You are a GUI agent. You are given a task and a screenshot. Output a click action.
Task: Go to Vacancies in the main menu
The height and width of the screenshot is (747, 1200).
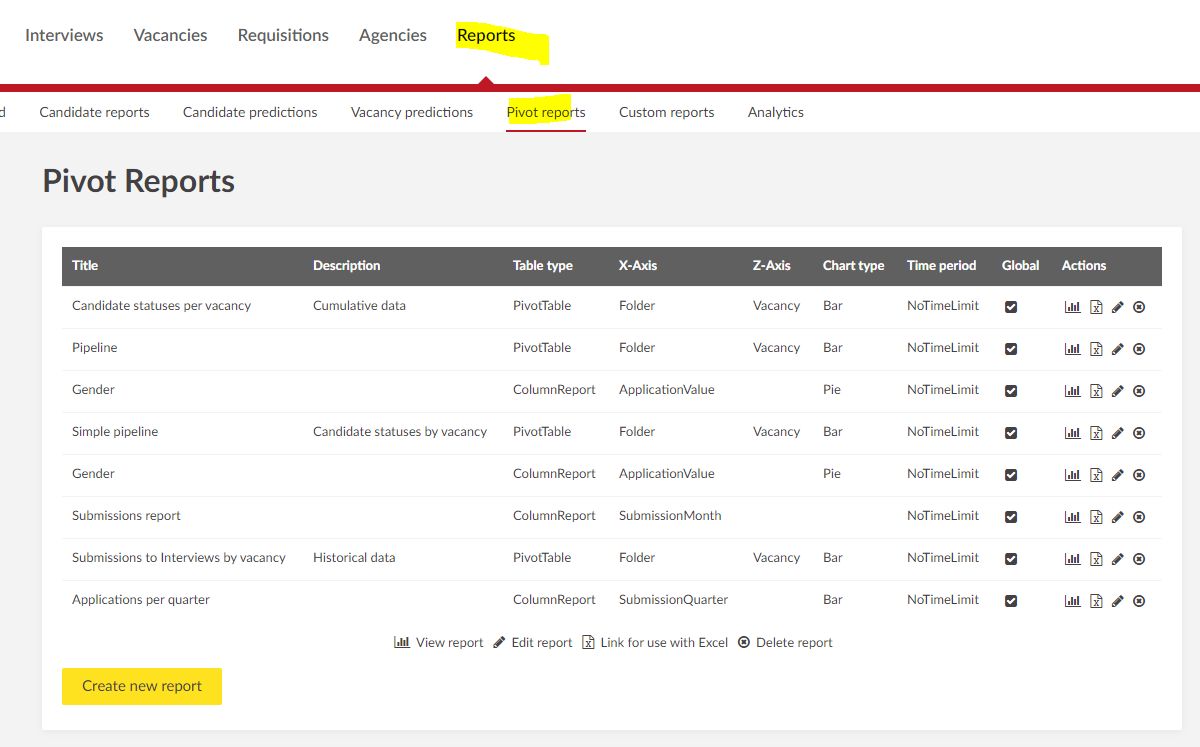coord(170,35)
